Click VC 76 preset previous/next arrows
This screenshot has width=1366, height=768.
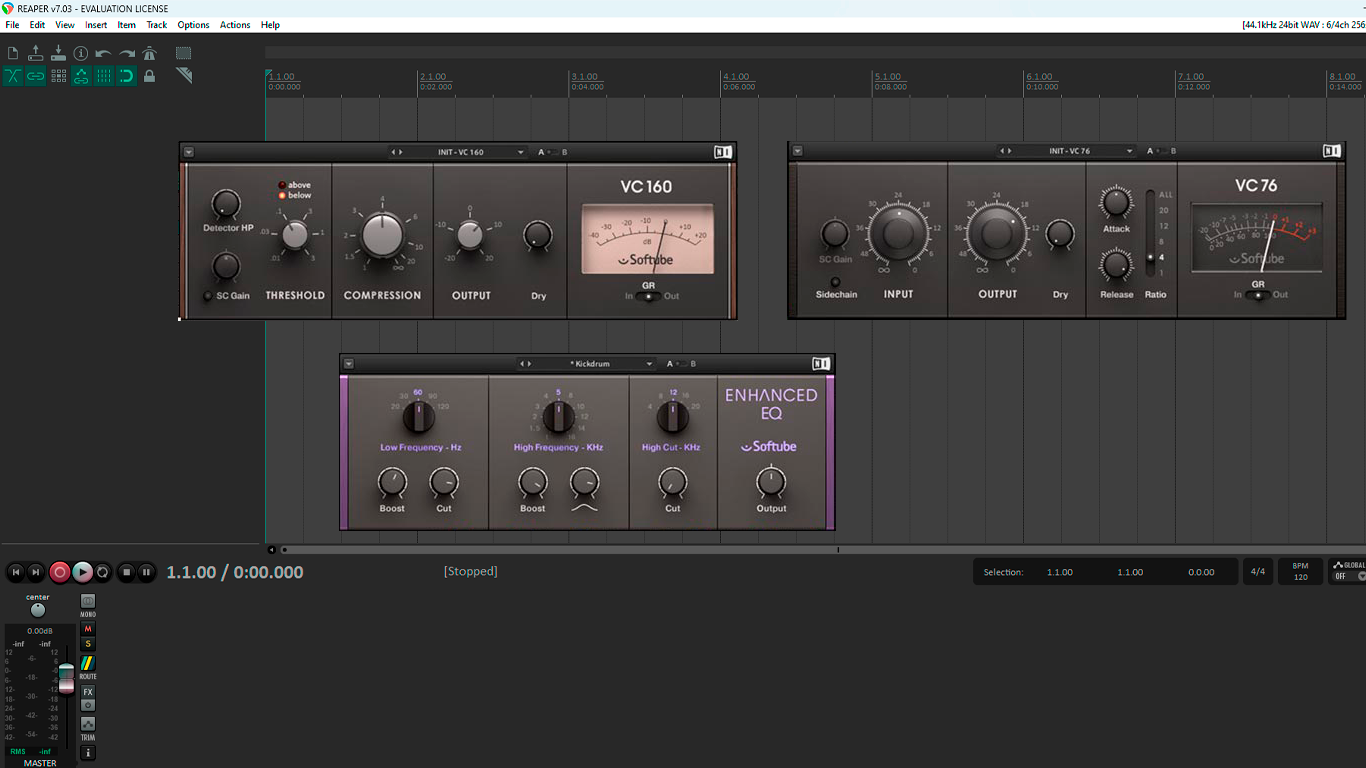coord(1005,151)
